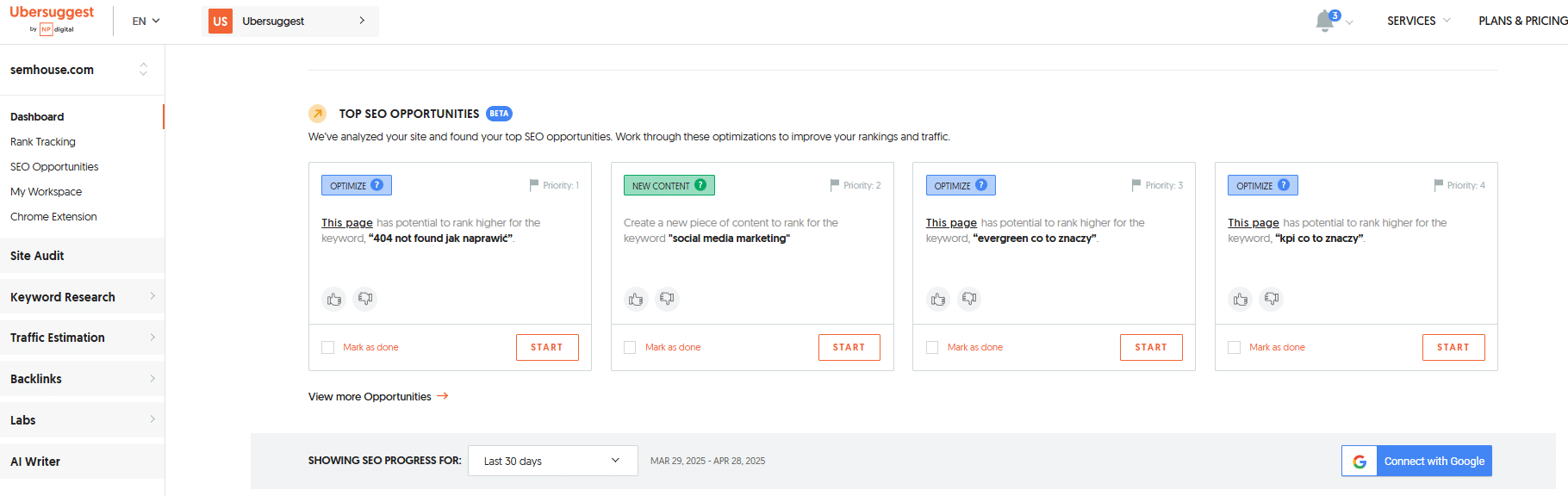This screenshot has width=1568, height=496.
Task: Start the evergreen co to znaczy optimization
Action: 1151,347
